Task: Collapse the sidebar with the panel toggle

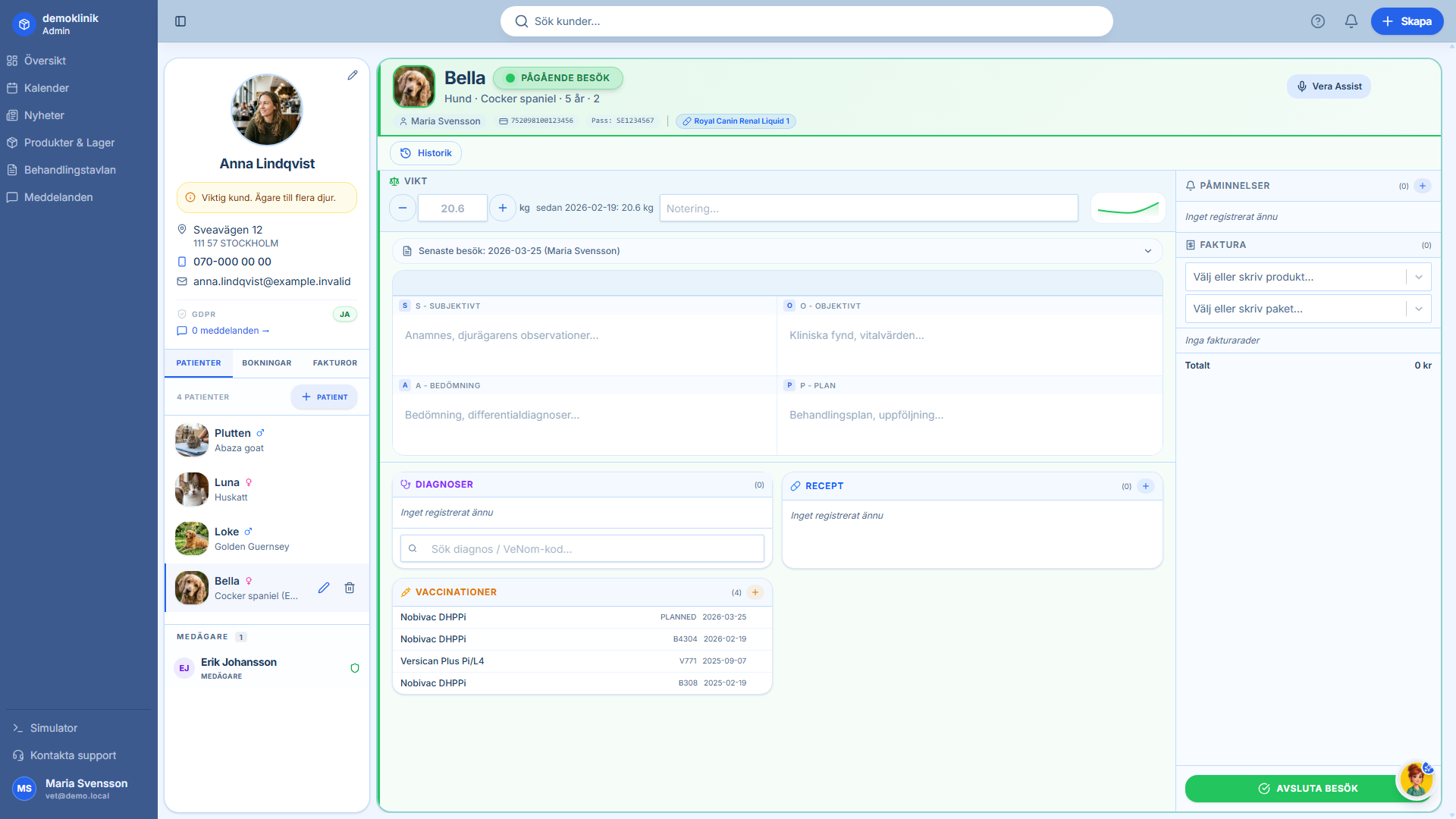Action: click(180, 21)
